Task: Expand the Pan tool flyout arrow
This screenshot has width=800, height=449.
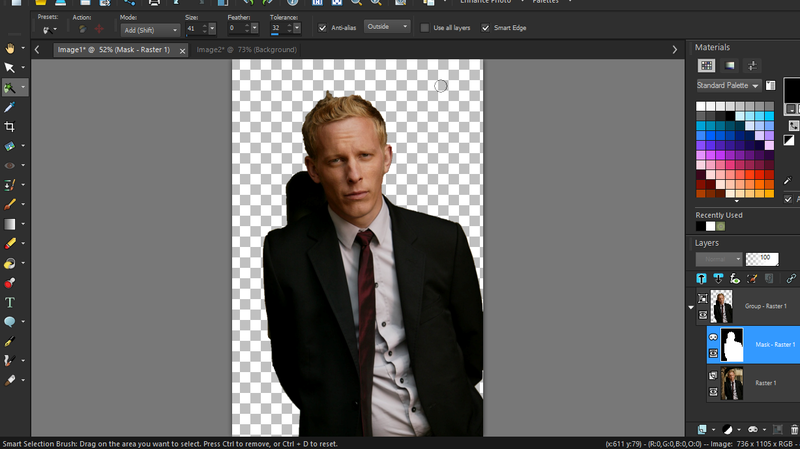Action: point(23,48)
